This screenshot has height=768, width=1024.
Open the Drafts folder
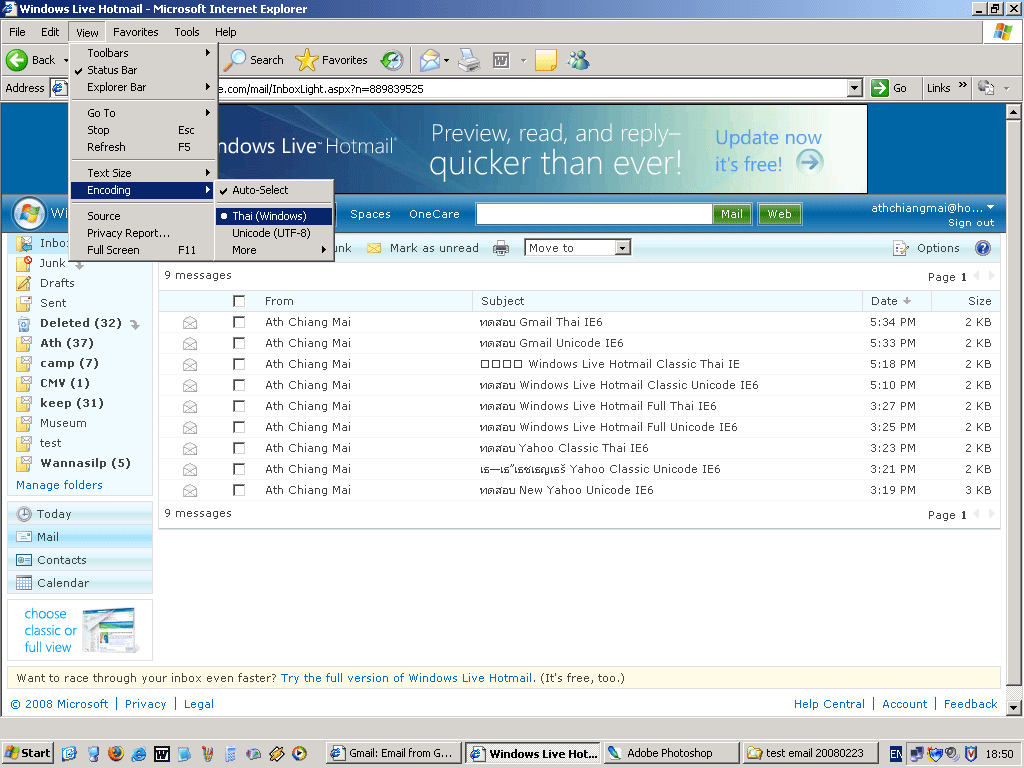coord(57,283)
